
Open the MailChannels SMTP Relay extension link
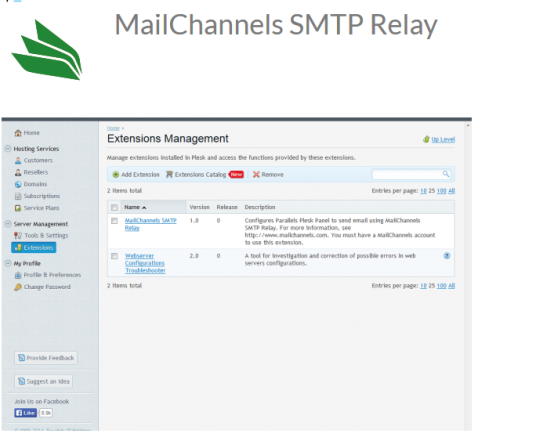(x=151, y=224)
